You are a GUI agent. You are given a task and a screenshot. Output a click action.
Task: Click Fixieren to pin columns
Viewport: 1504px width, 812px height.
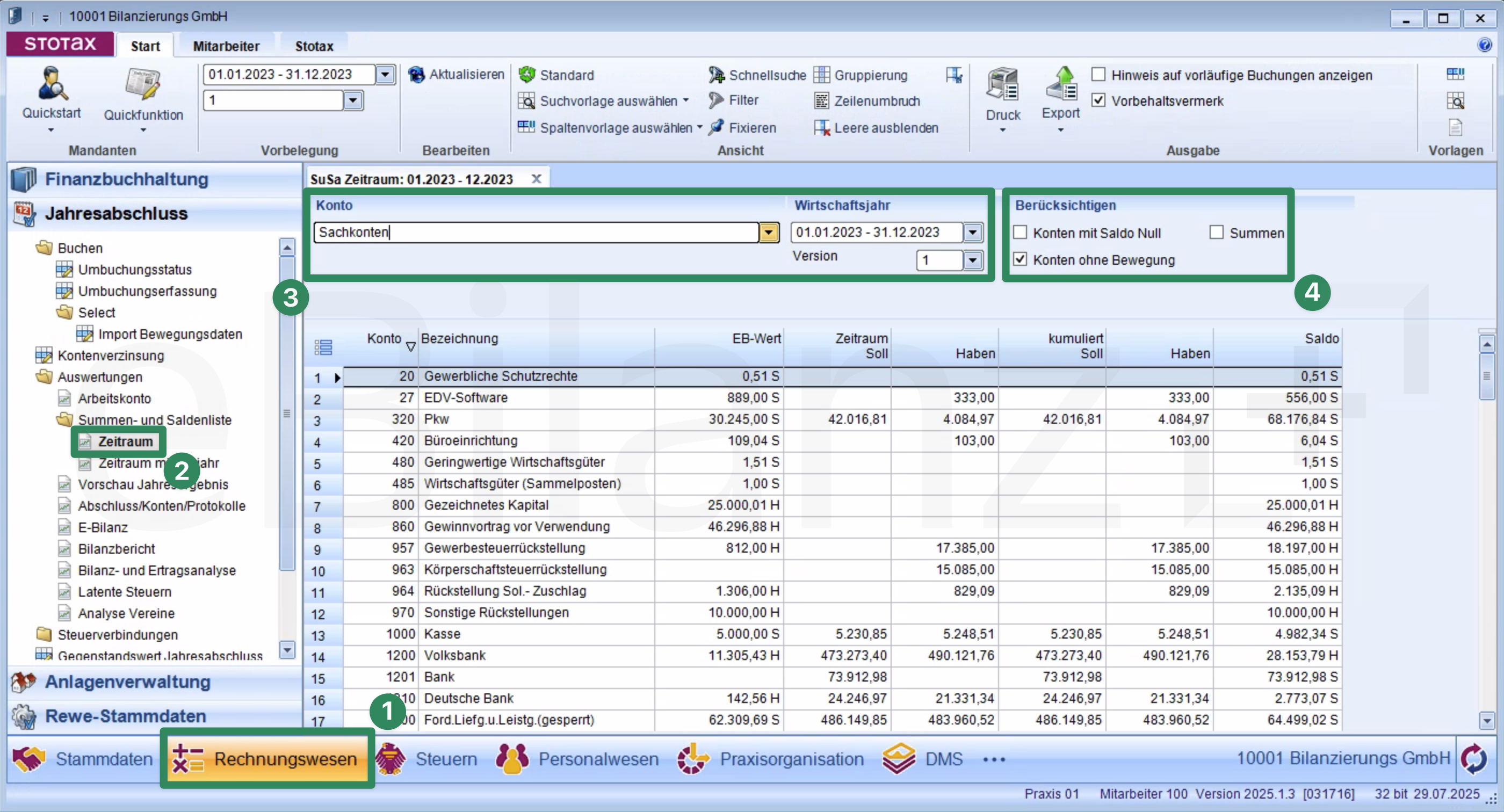[742, 127]
